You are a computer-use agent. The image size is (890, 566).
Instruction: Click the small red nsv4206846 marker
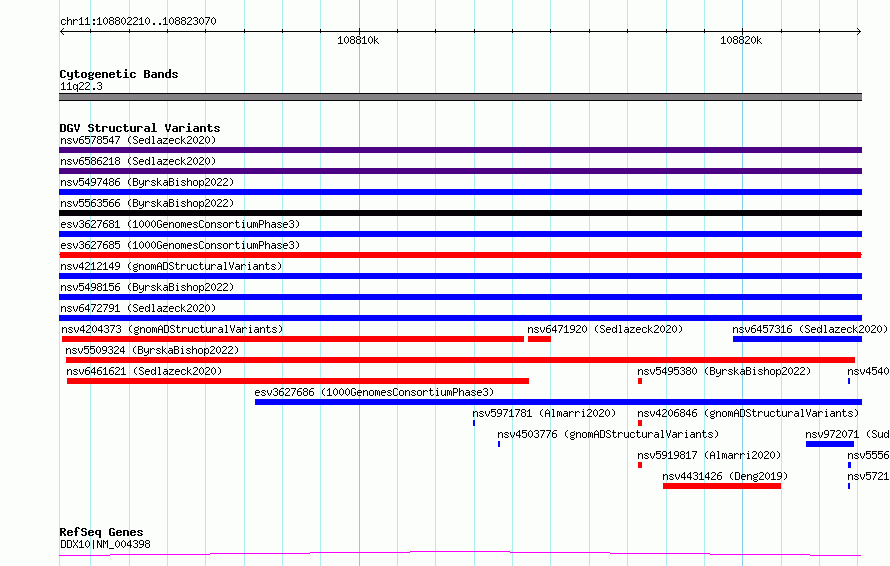pos(640,423)
